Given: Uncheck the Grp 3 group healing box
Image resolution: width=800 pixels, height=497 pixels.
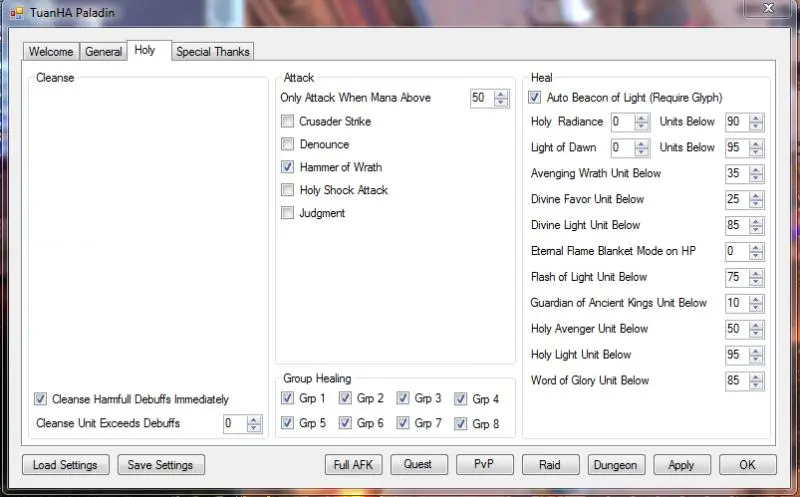Looking at the screenshot, I should click(403, 399).
